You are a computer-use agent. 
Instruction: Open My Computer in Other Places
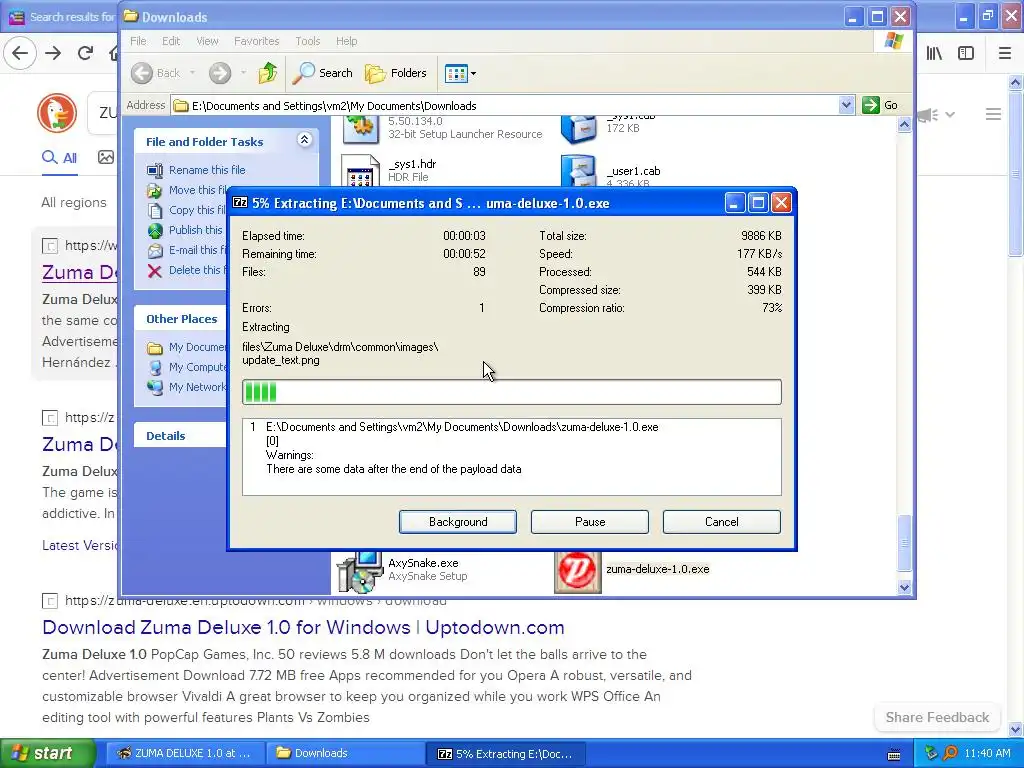197,367
